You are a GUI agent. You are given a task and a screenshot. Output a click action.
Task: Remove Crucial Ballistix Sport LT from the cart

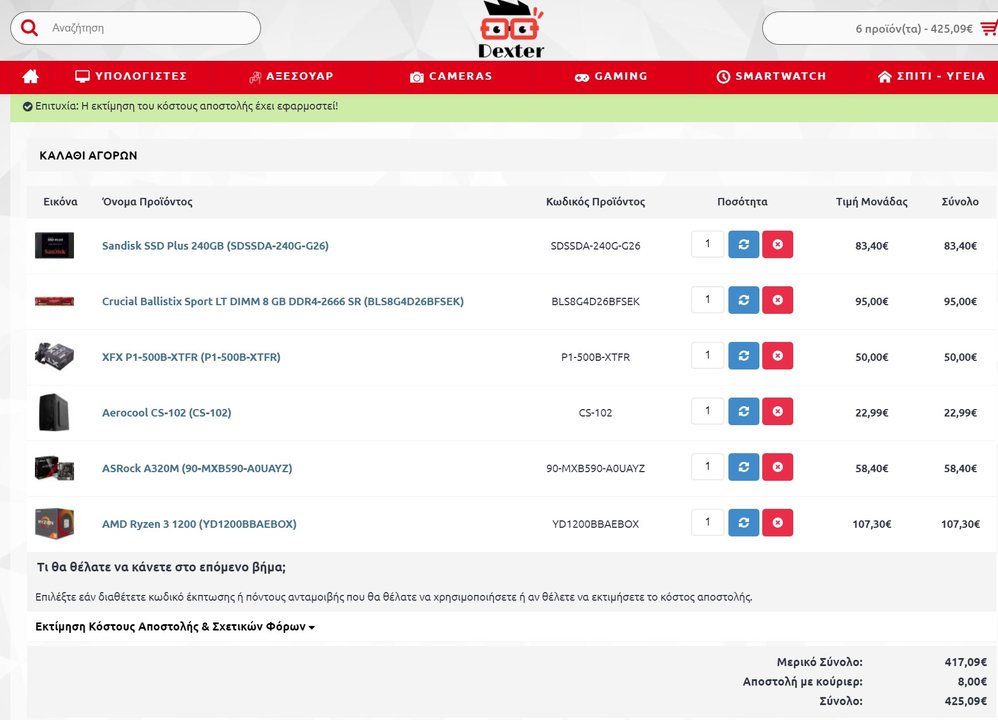[x=778, y=300]
